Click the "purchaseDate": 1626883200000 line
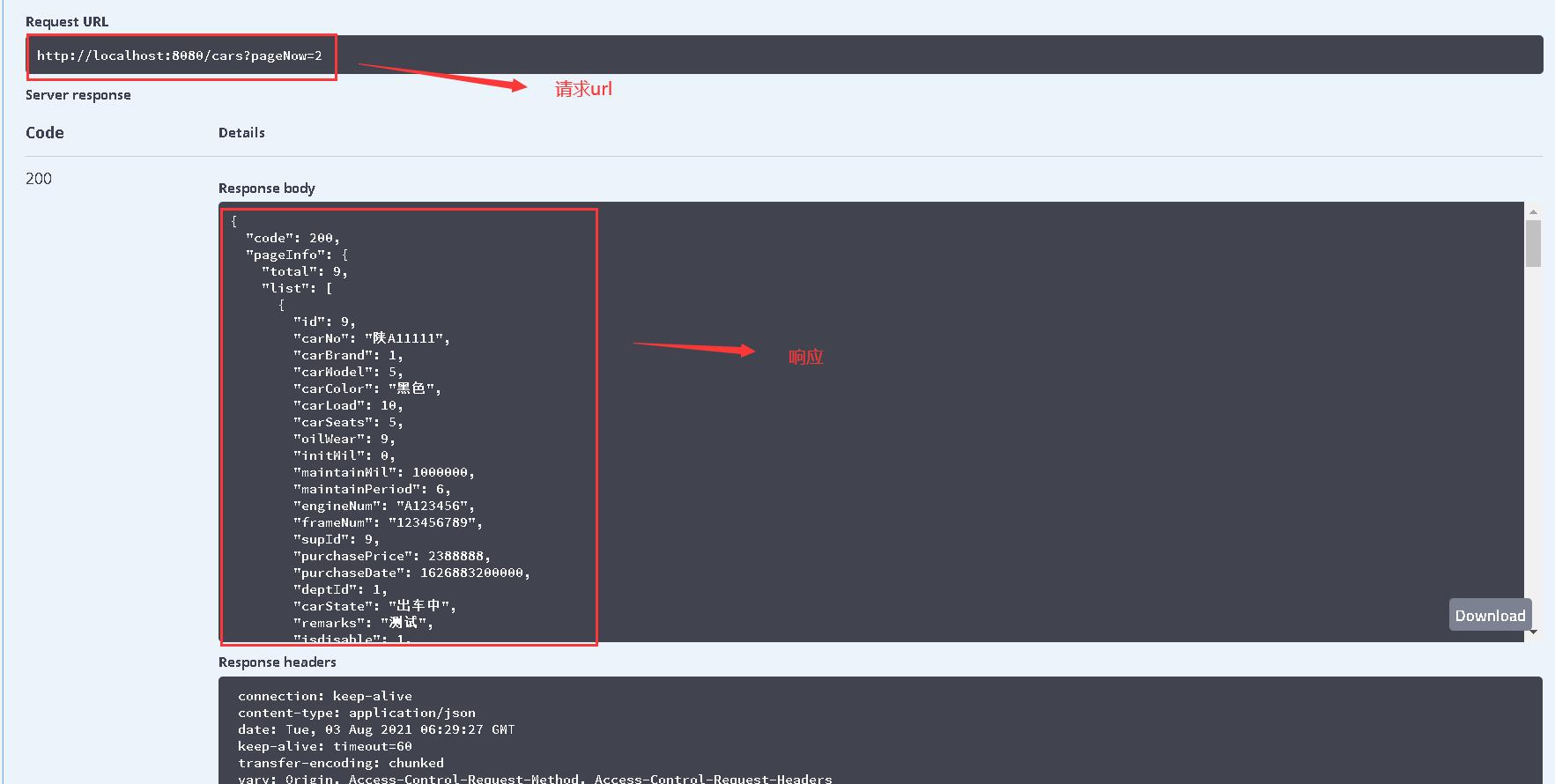This screenshot has height=784, width=1555. tap(411, 573)
